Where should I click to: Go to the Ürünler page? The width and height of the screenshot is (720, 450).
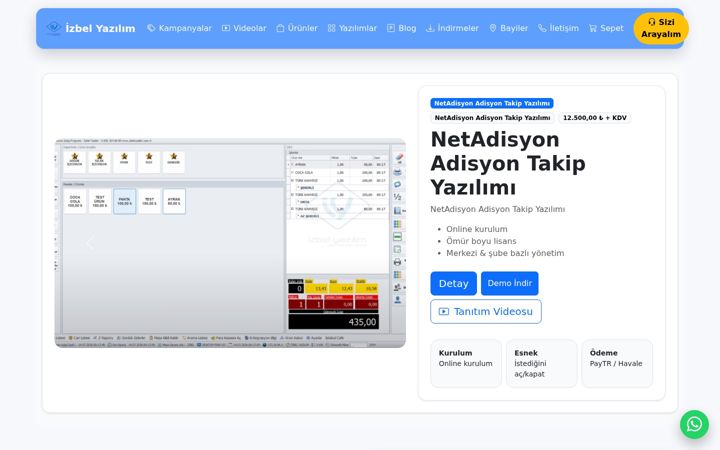tap(297, 28)
